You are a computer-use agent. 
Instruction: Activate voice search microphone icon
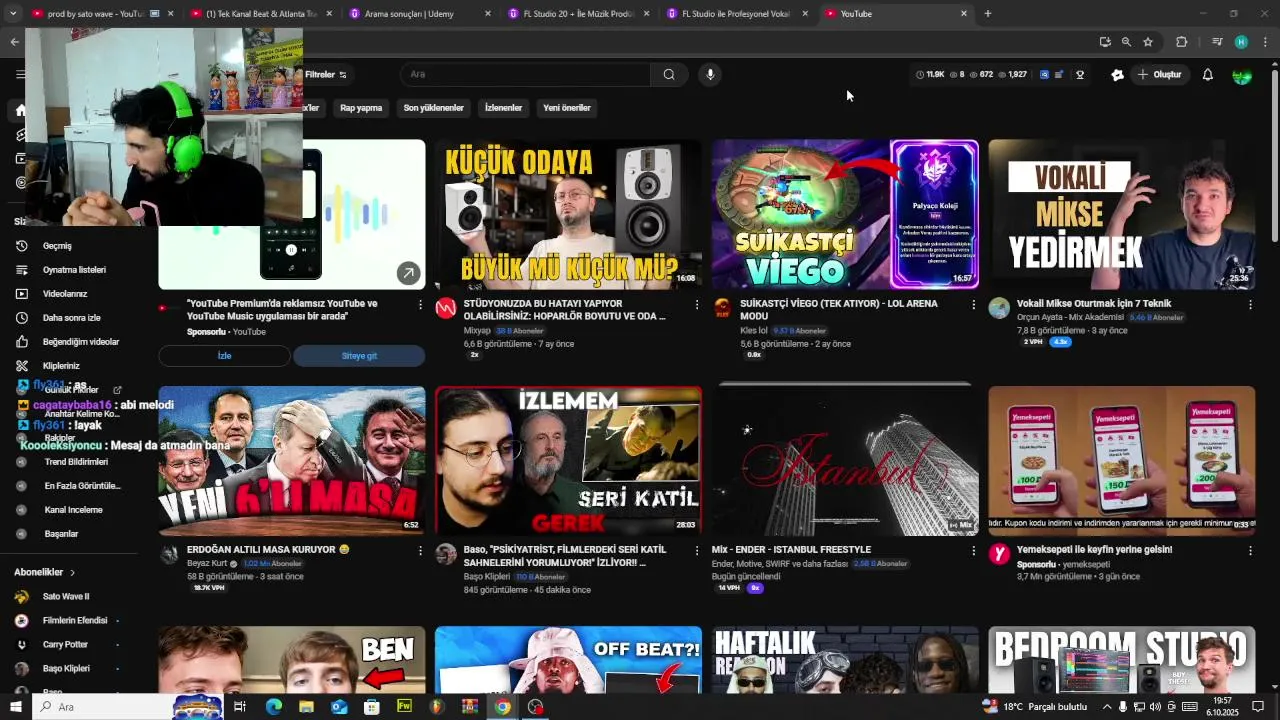[x=710, y=74]
